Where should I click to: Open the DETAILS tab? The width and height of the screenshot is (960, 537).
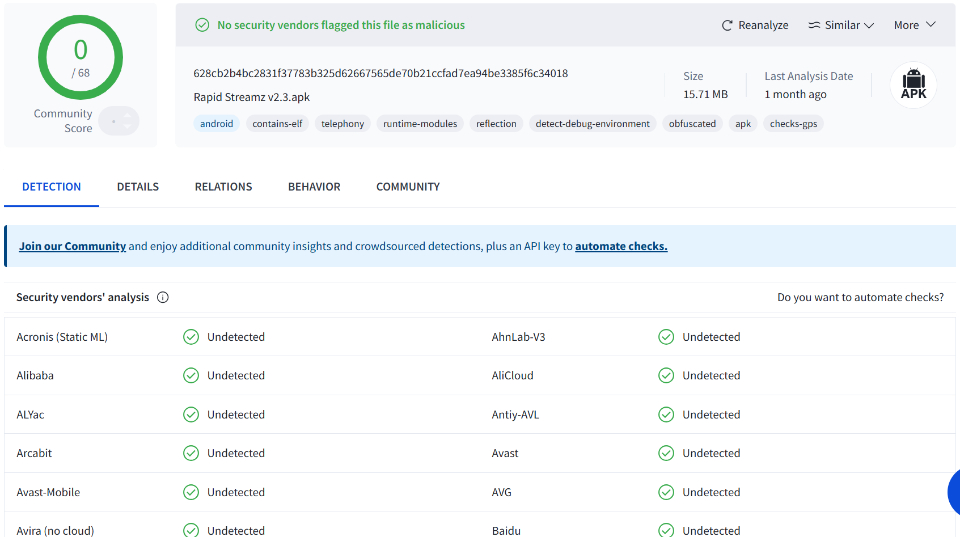point(138,187)
